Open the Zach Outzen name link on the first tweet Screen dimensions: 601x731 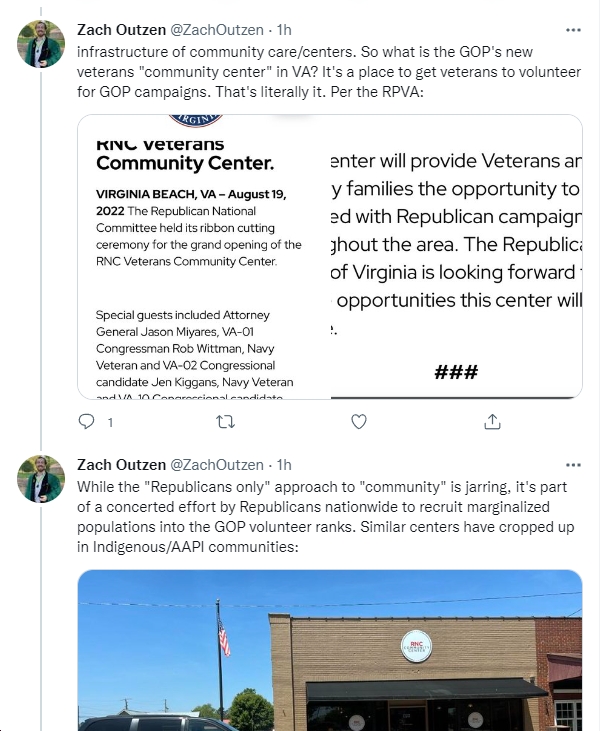coord(121,30)
